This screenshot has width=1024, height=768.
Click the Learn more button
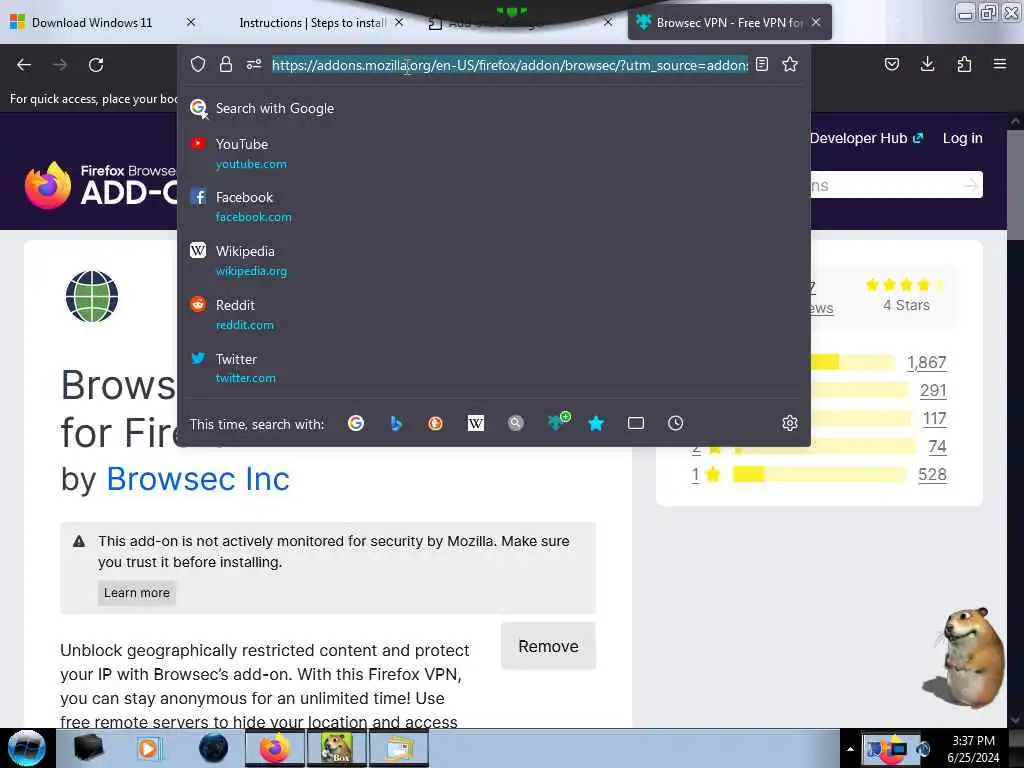coord(136,592)
